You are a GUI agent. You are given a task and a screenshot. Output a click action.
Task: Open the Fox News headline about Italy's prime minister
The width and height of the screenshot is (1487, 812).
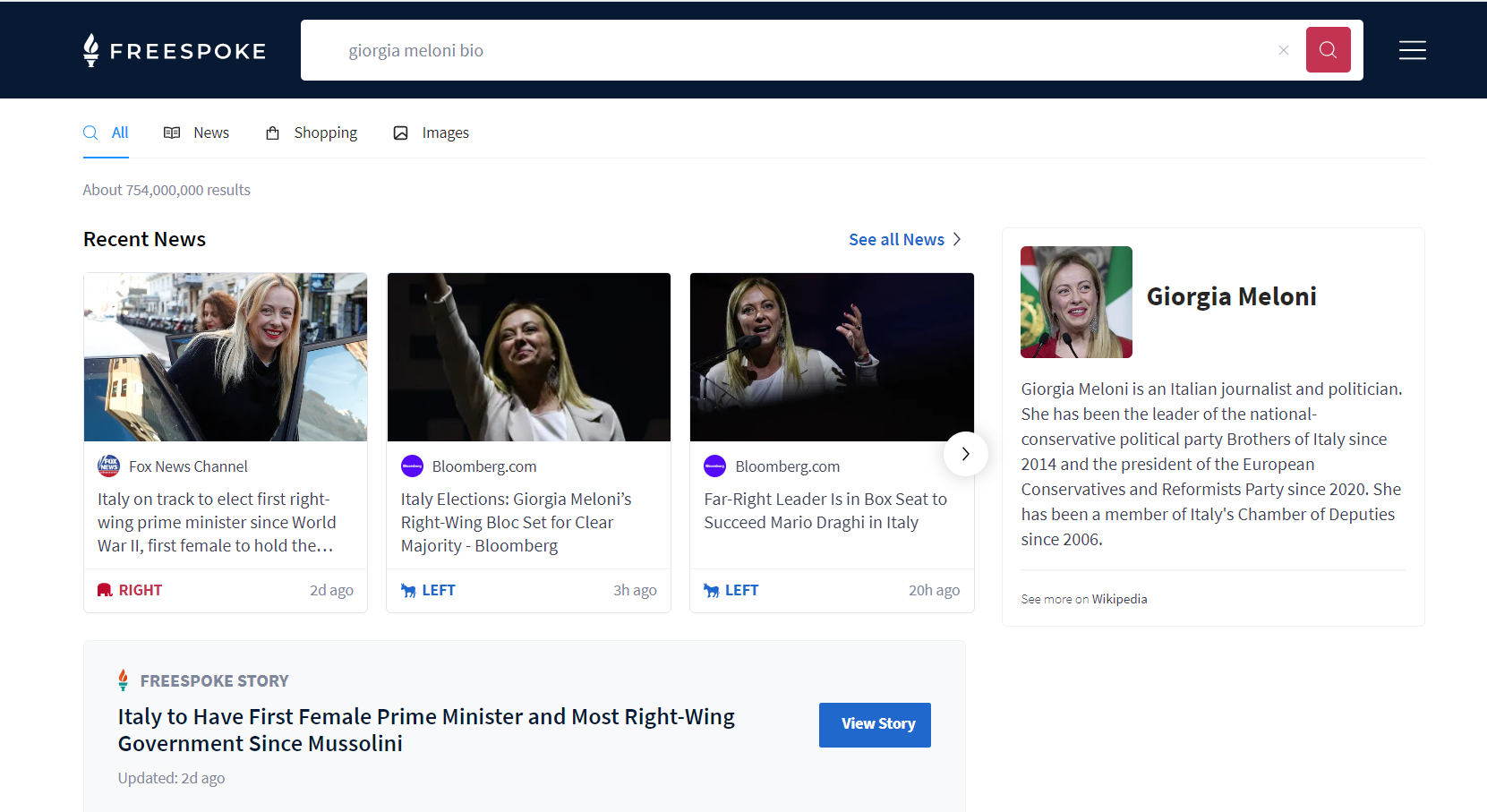point(217,522)
